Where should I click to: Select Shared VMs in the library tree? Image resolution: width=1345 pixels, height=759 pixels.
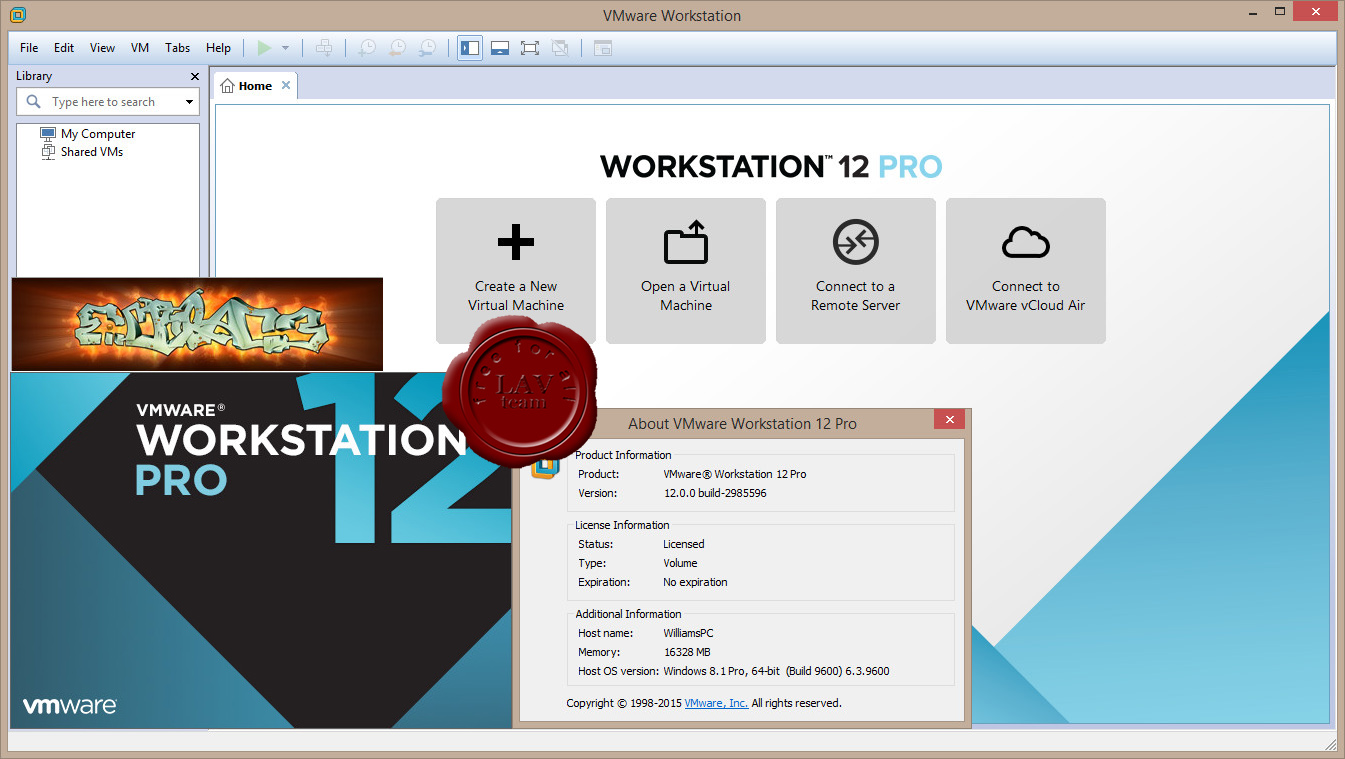point(92,152)
